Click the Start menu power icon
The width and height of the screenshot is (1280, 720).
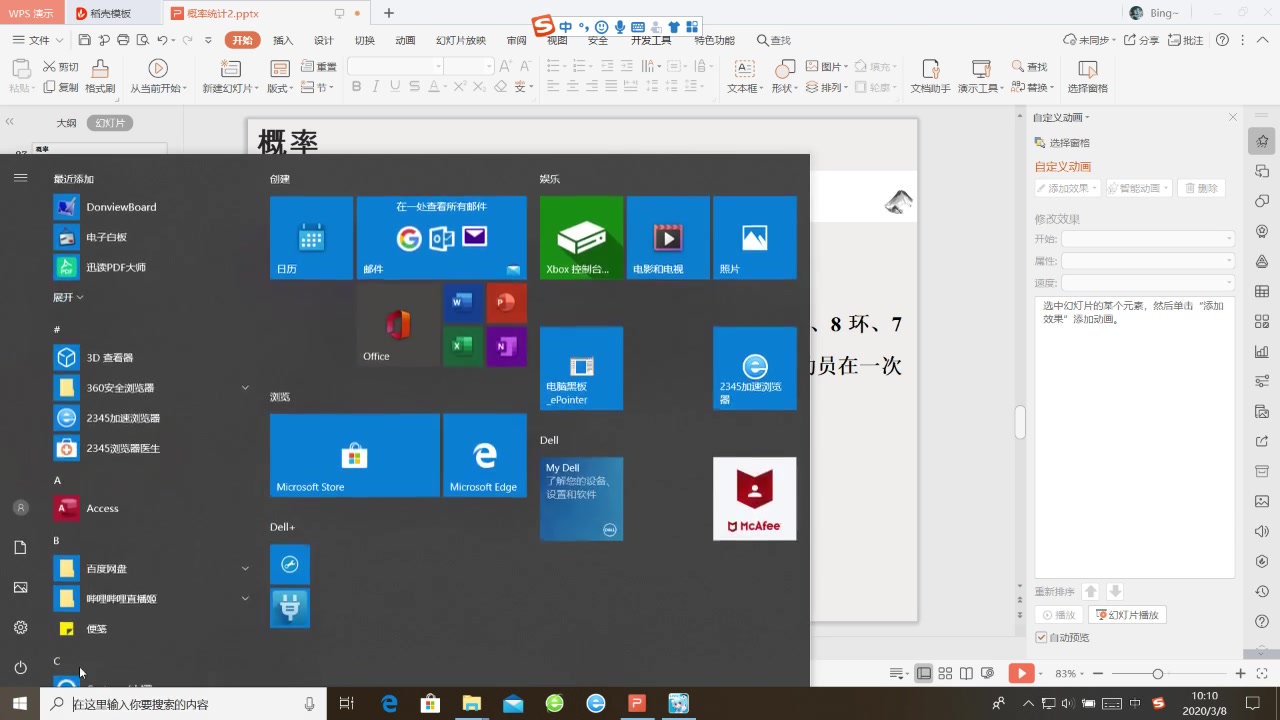(x=20, y=667)
